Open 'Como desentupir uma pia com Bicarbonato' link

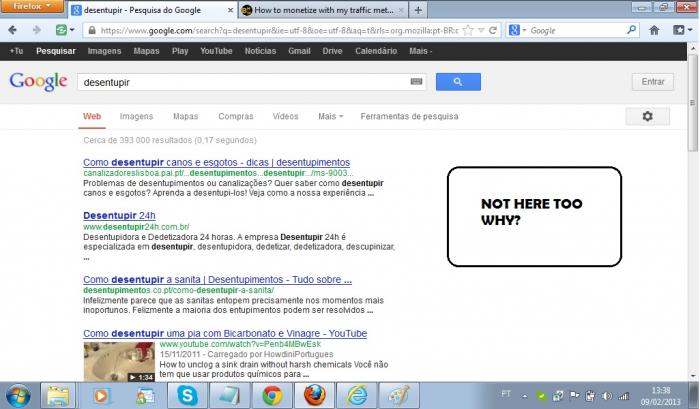(225, 333)
